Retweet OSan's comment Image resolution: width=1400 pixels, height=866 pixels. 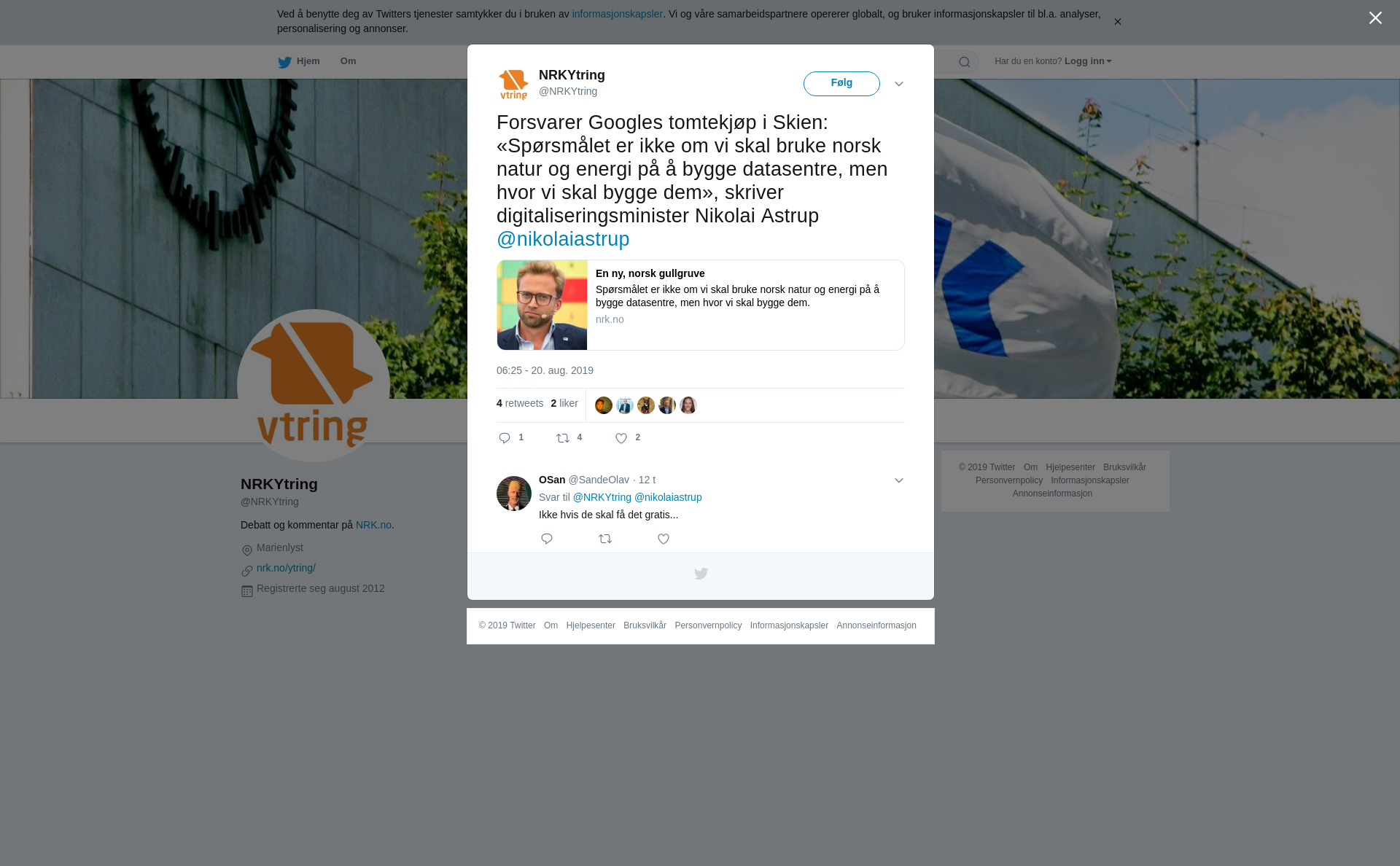coord(605,539)
